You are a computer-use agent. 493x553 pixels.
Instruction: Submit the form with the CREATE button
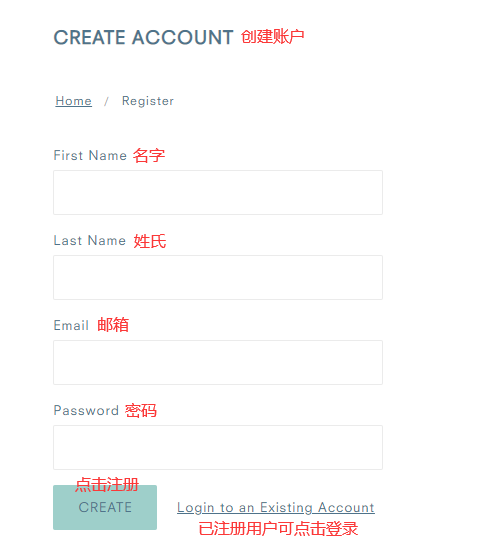pyautogui.click(x=105, y=507)
